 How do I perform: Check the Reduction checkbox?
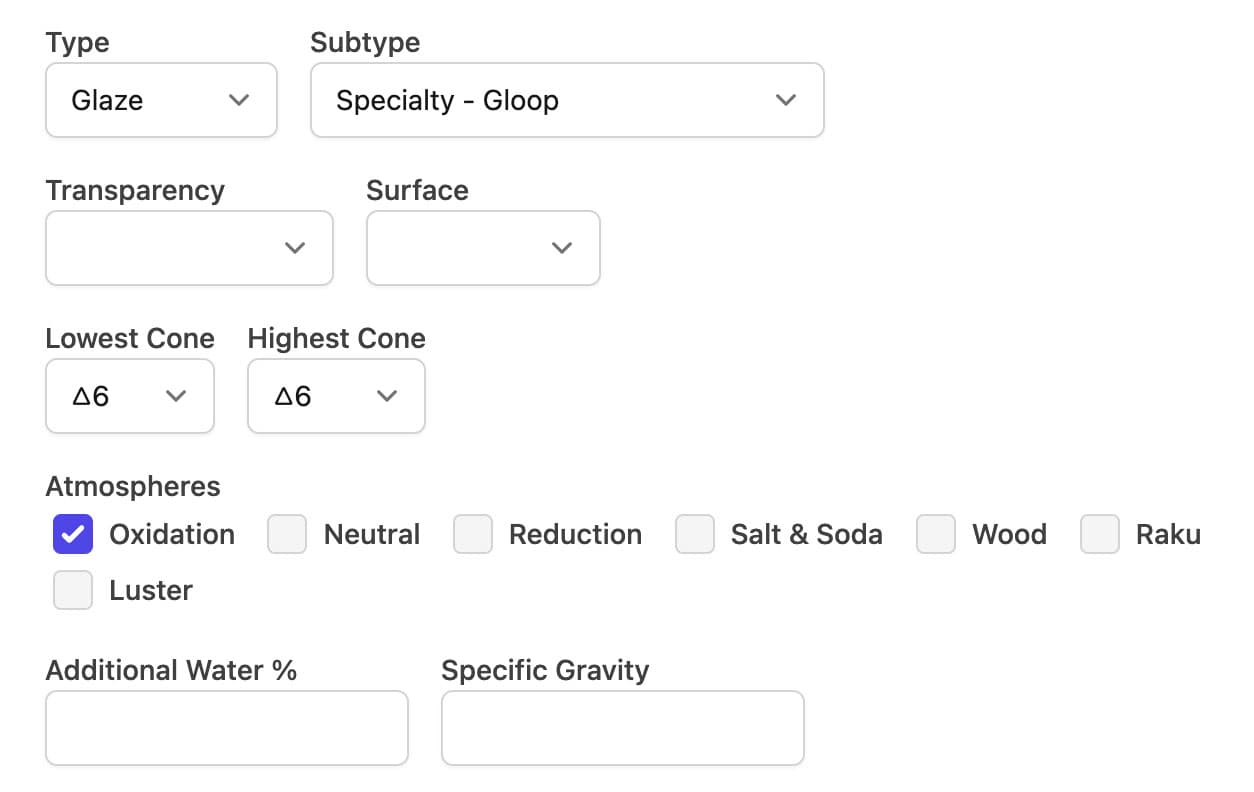(x=472, y=534)
